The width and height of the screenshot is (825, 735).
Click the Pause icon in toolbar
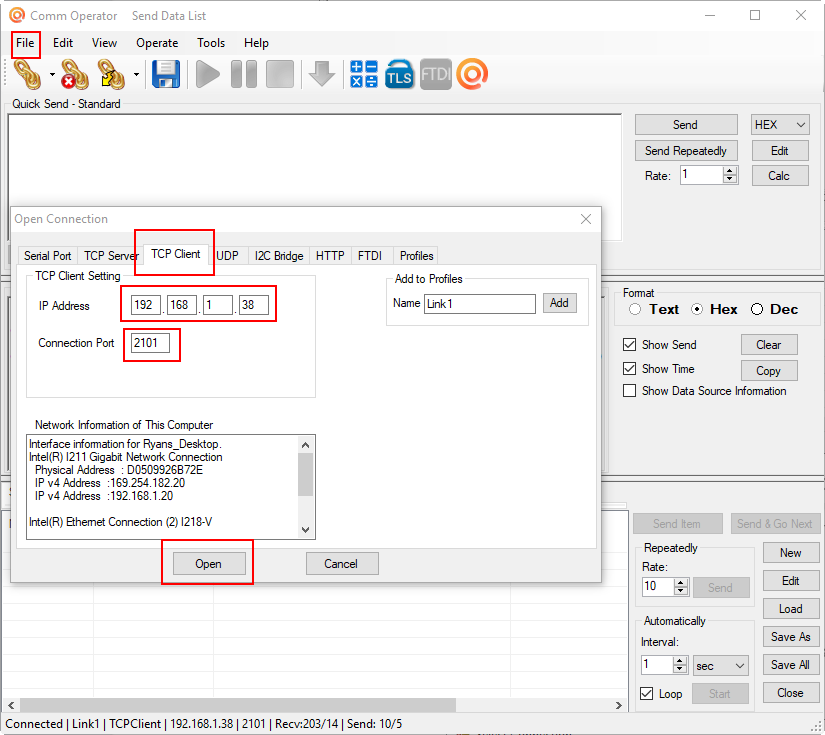244,74
